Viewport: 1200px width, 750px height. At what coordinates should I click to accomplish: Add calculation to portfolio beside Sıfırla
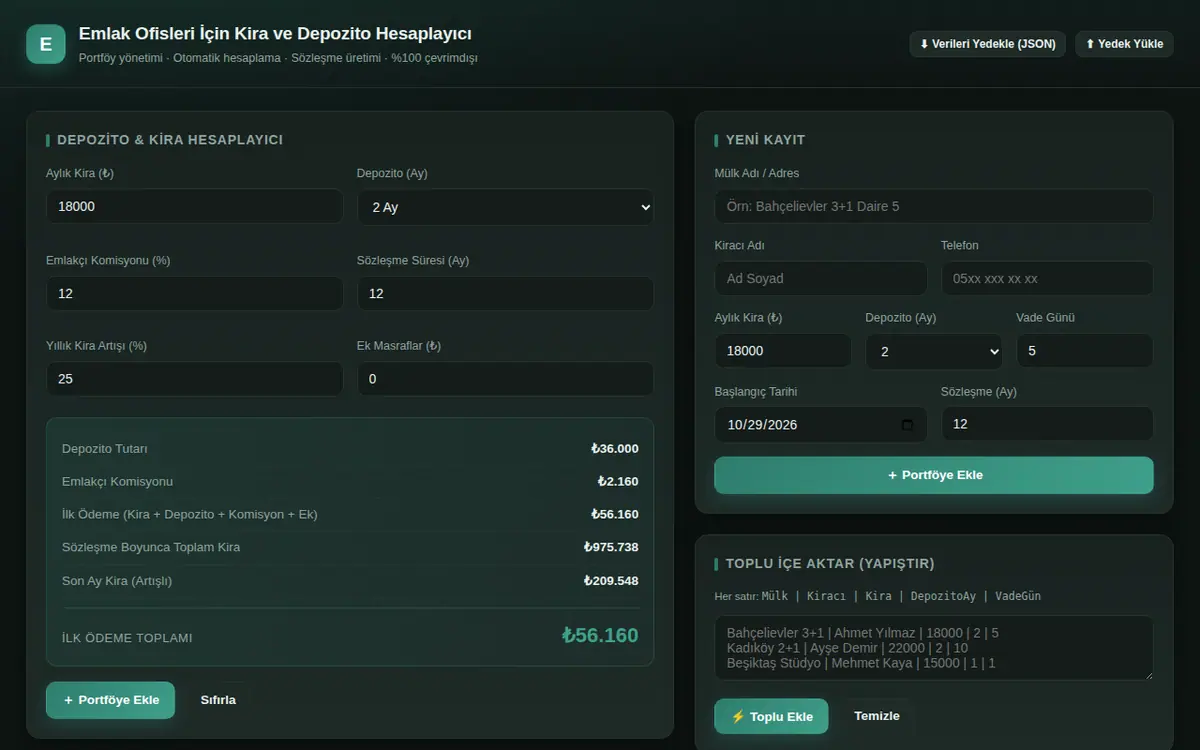(x=110, y=700)
